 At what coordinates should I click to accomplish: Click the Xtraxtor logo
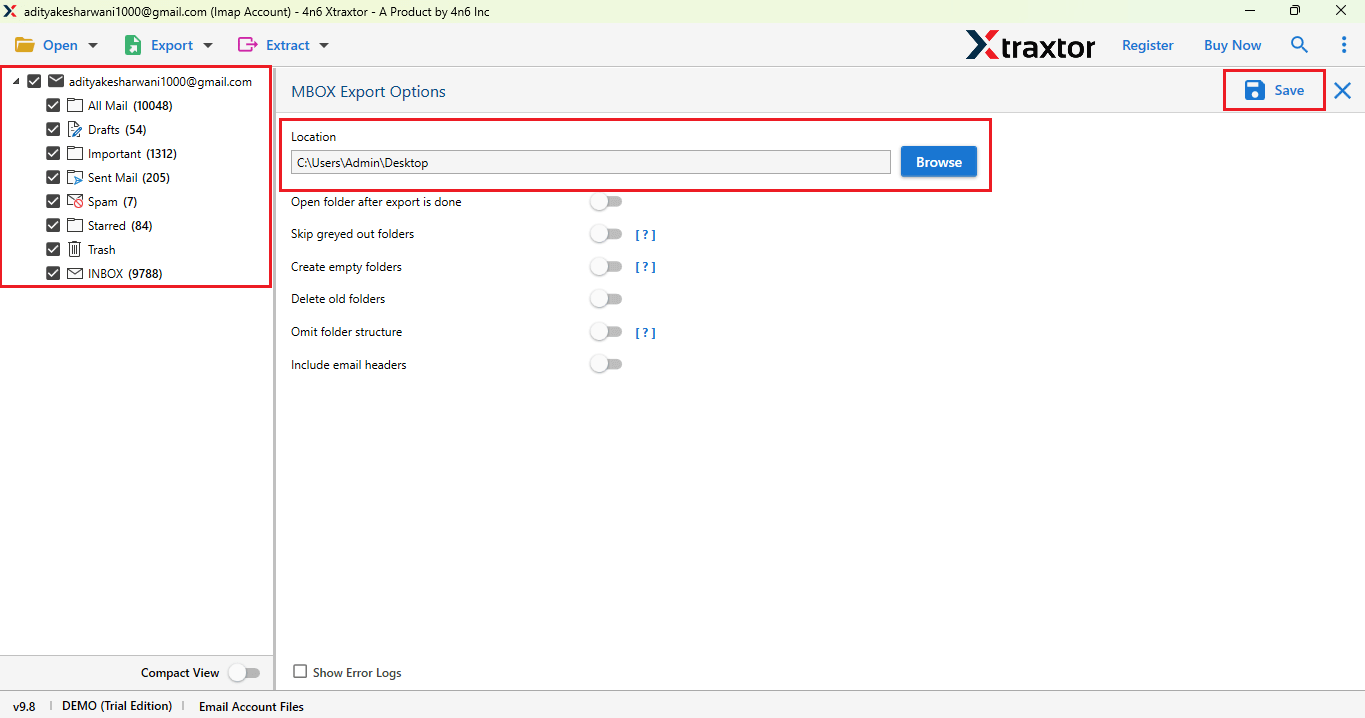tap(1031, 45)
